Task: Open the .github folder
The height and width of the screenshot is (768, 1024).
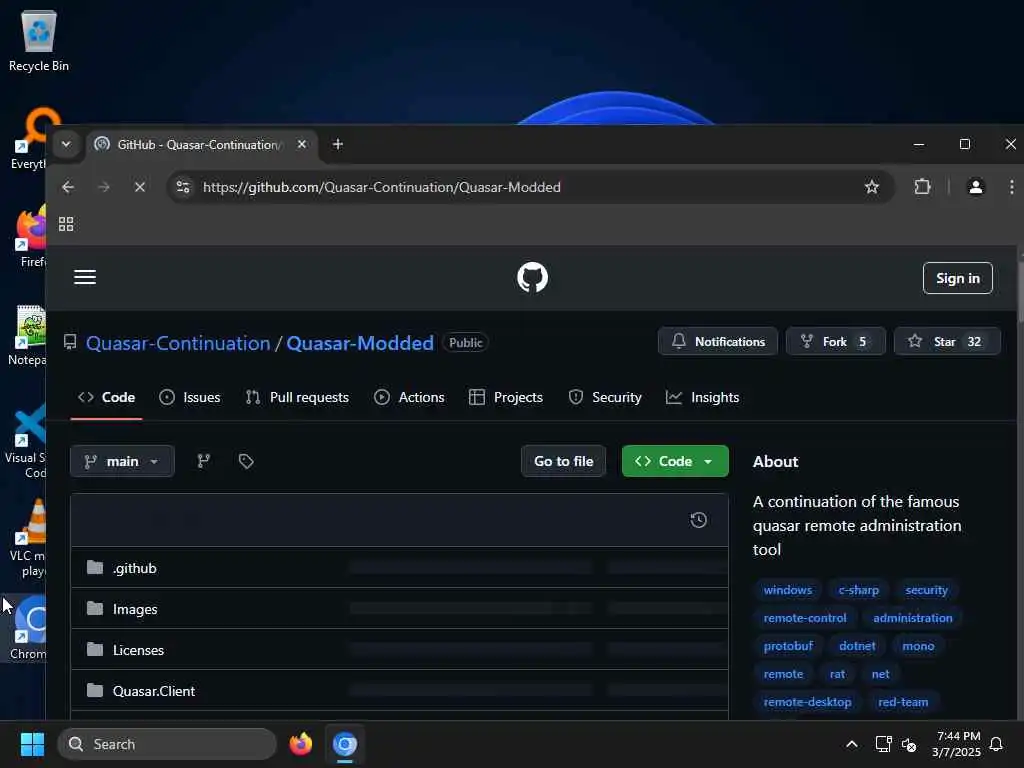Action: [135, 568]
